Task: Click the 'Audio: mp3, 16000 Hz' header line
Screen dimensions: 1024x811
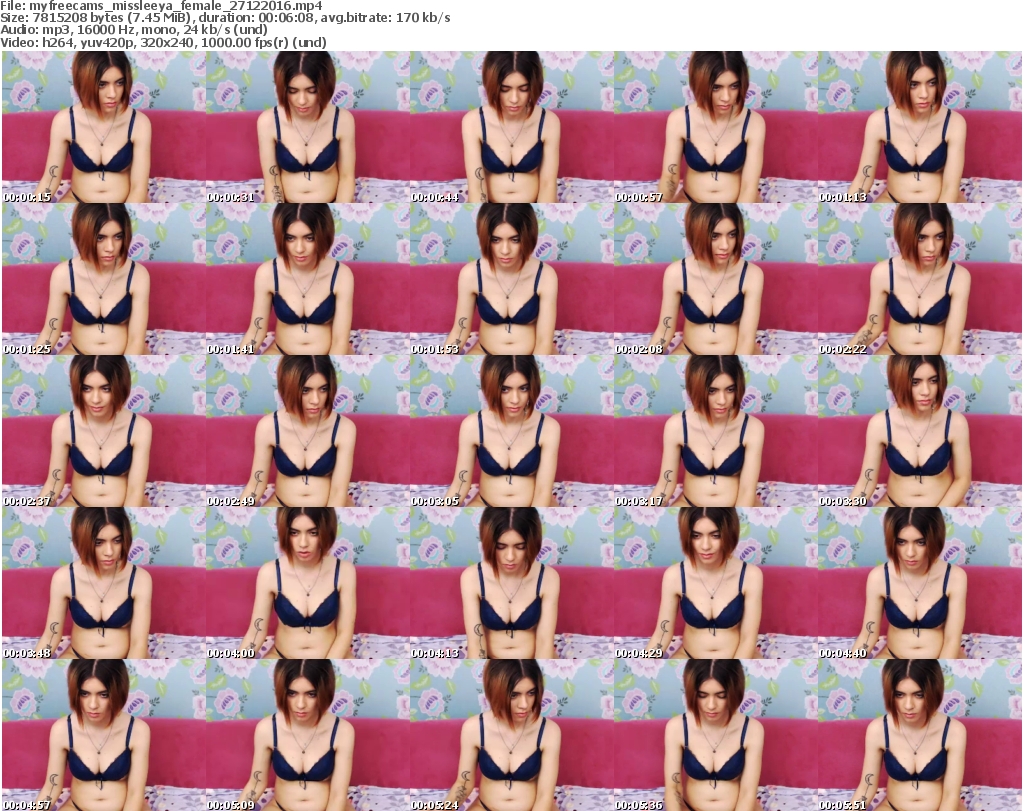Action: click(134, 30)
